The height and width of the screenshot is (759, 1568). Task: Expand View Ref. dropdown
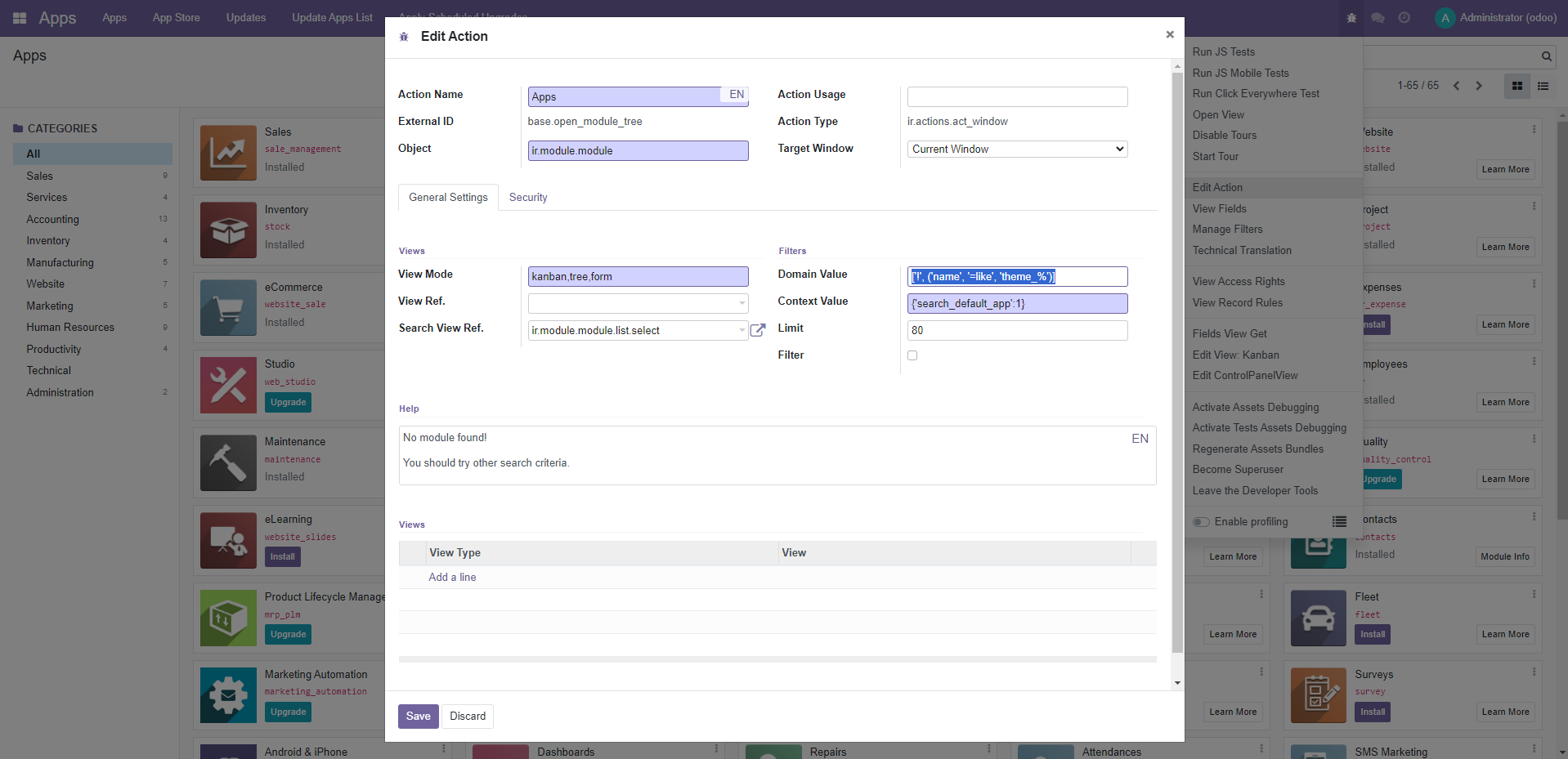pyautogui.click(x=742, y=303)
